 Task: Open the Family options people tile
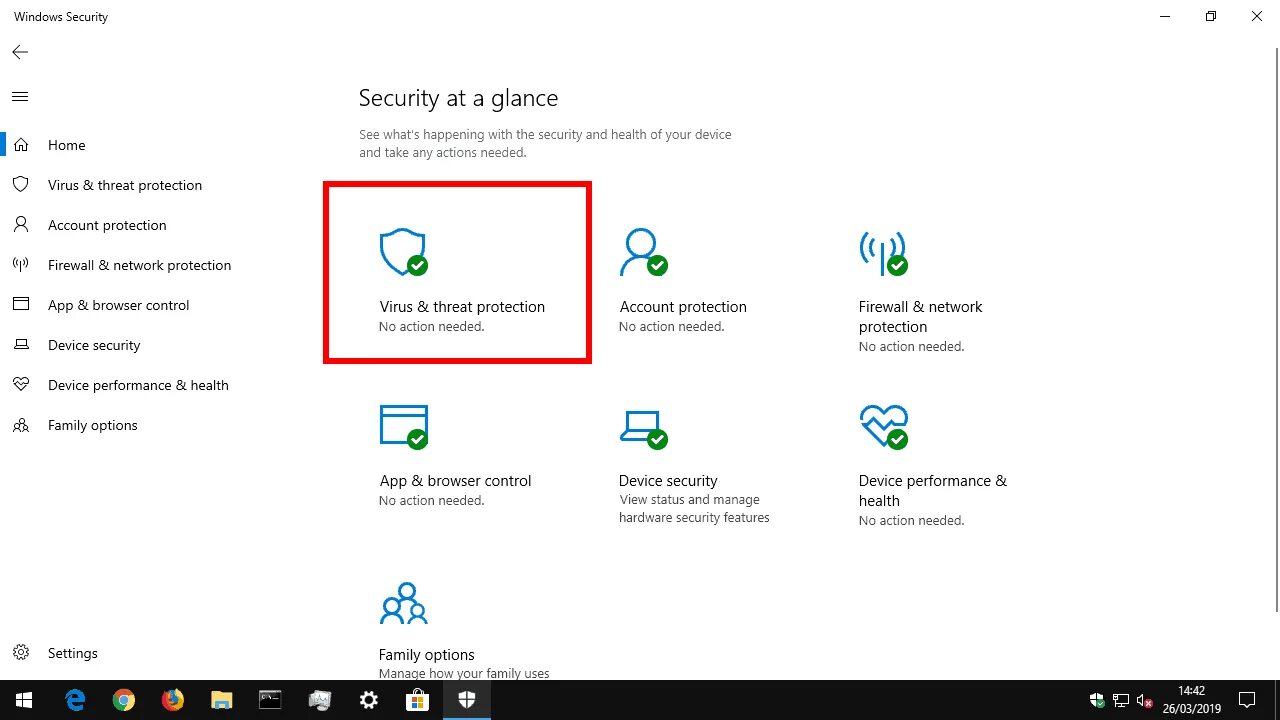tap(464, 630)
